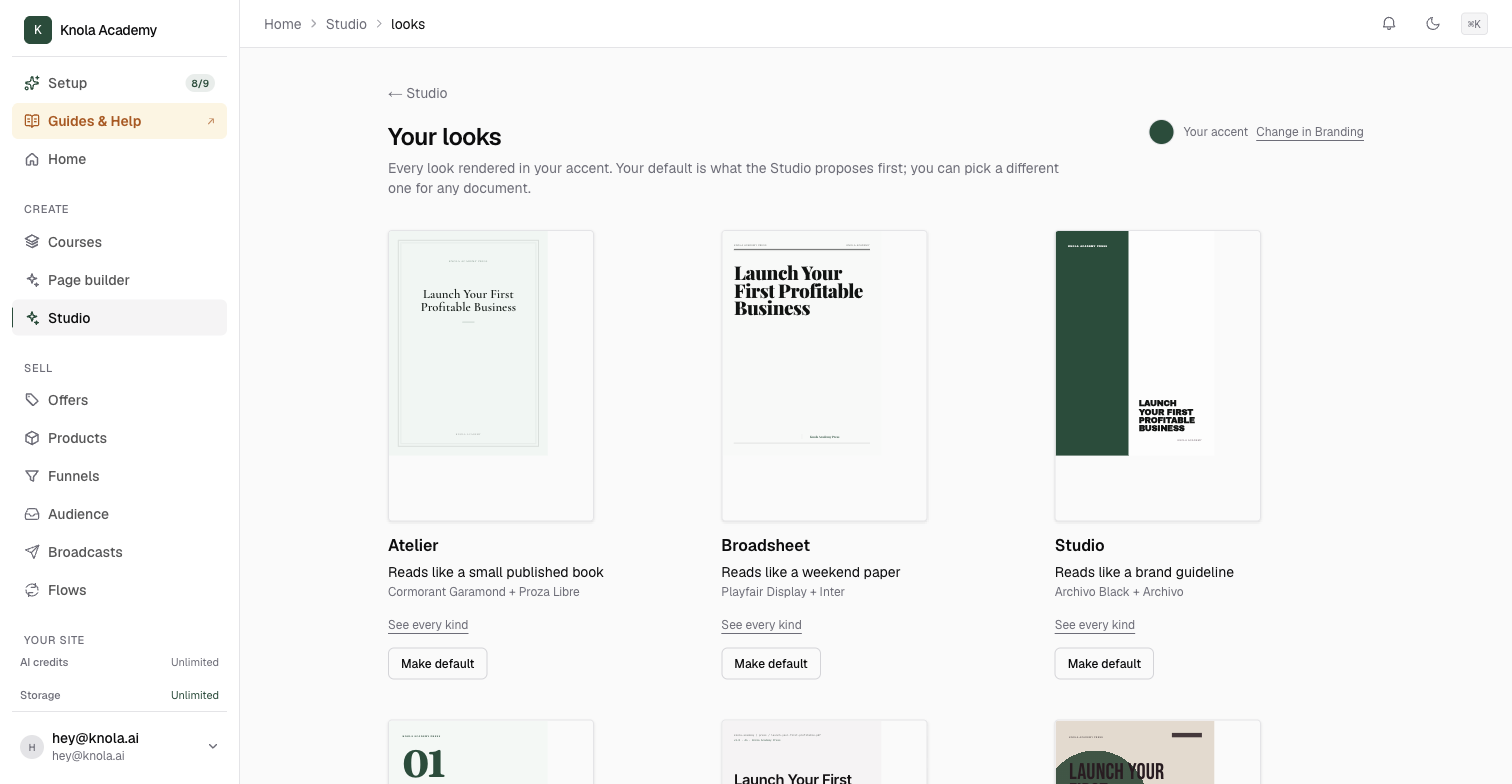Click the Page builder sparkle icon
1512x784 pixels.
tap(32, 280)
